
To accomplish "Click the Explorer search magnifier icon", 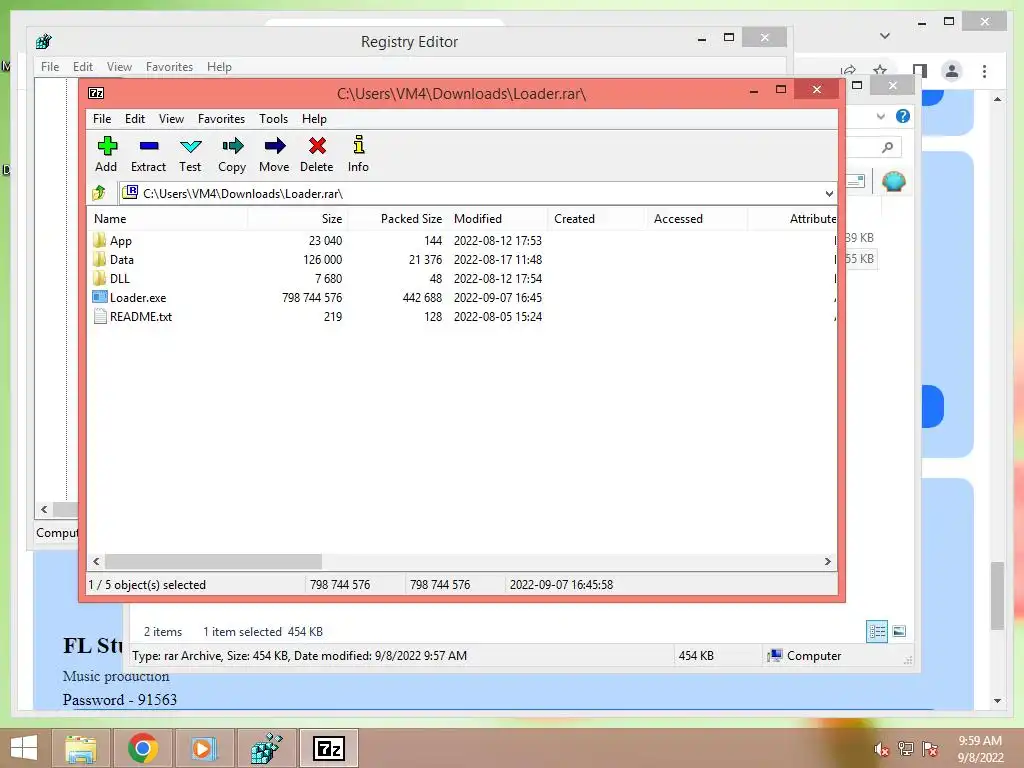I will pos(887,148).
